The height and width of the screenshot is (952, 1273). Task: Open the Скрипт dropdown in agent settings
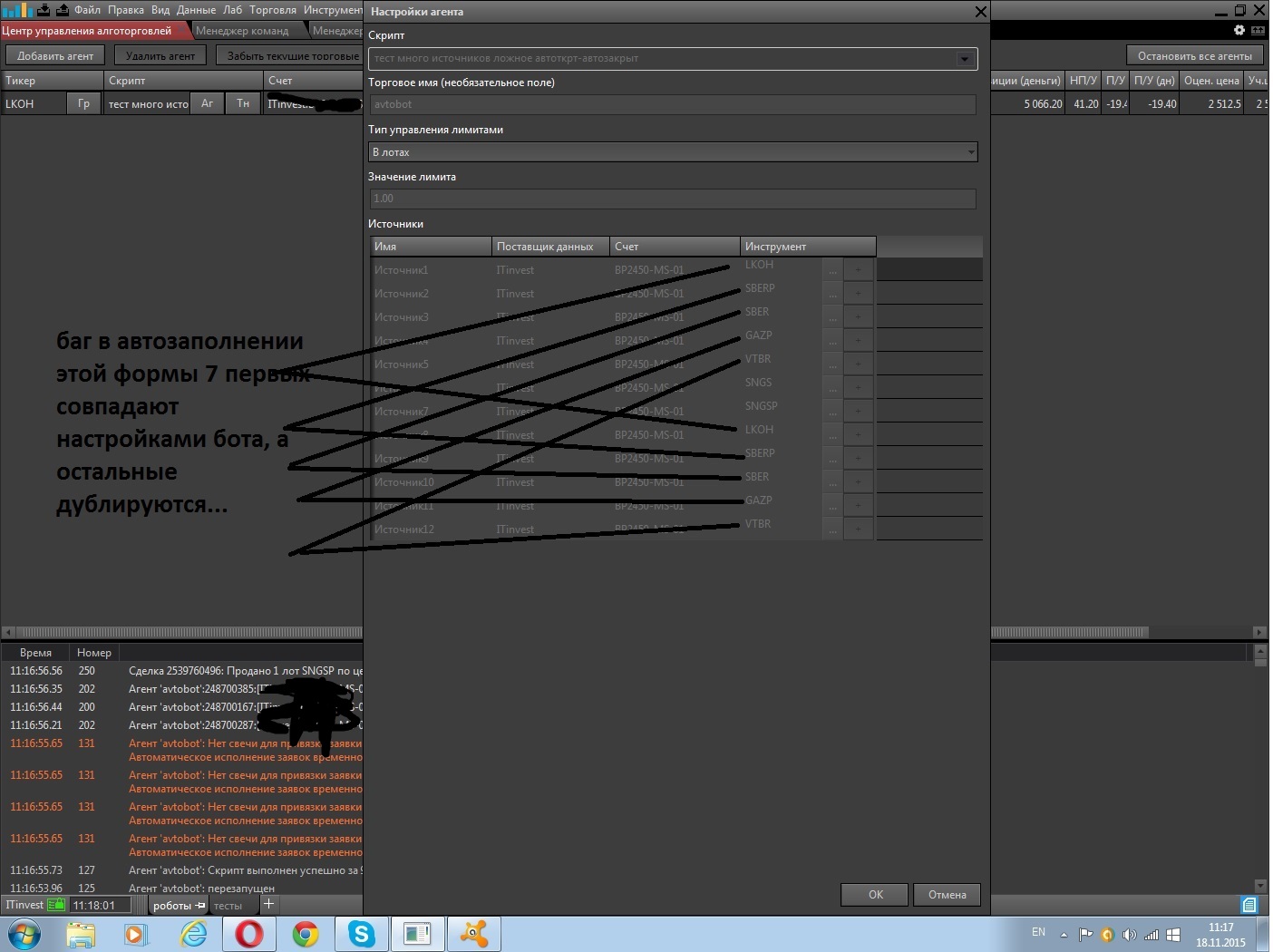pos(964,59)
